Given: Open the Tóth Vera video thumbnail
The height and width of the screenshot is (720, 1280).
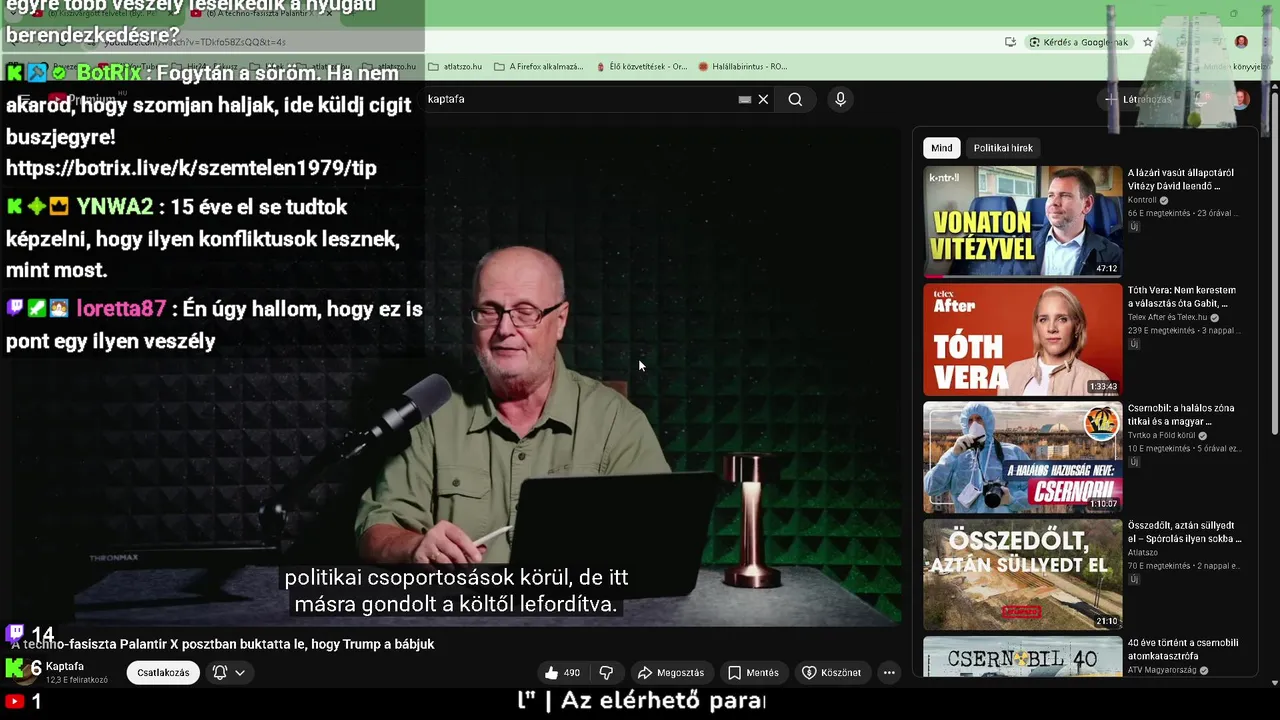Looking at the screenshot, I should tap(1022, 339).
